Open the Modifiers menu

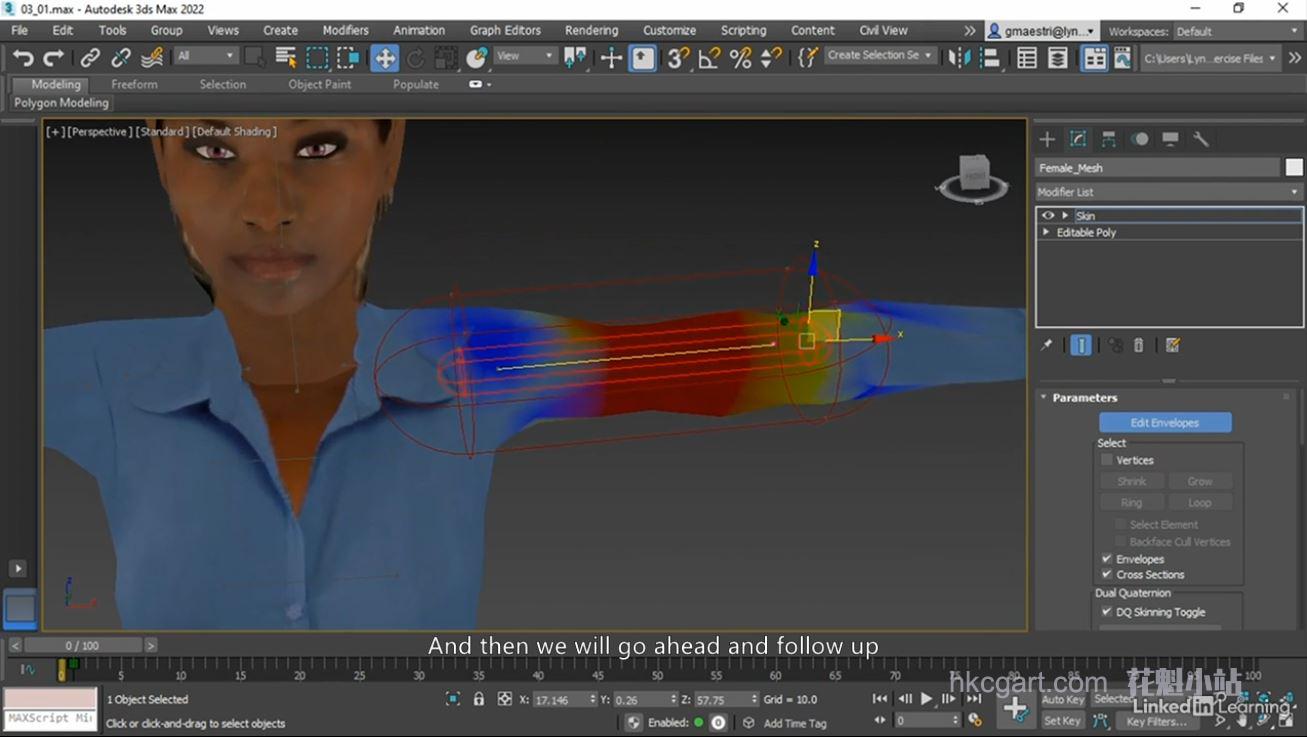click(345, 30)
